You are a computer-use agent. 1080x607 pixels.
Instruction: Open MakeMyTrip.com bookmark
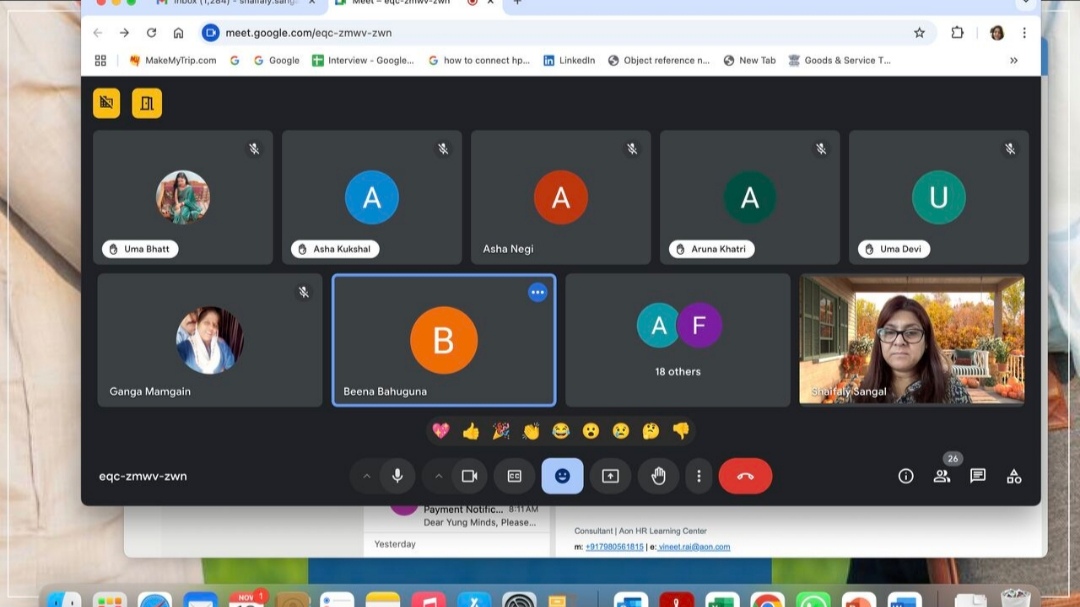click(x=172, y=61)
